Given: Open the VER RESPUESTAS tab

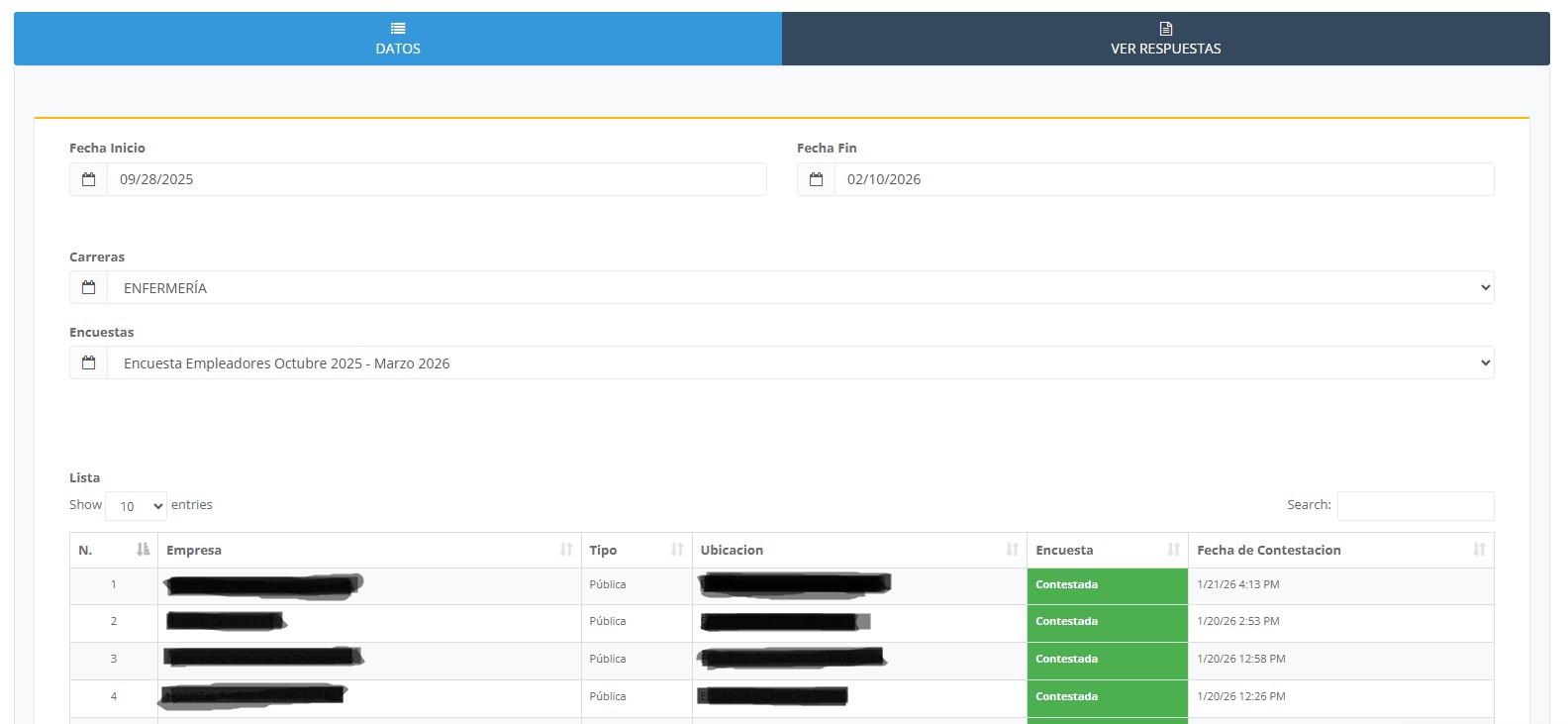Looking at the screenshot, I should 1165,39.
